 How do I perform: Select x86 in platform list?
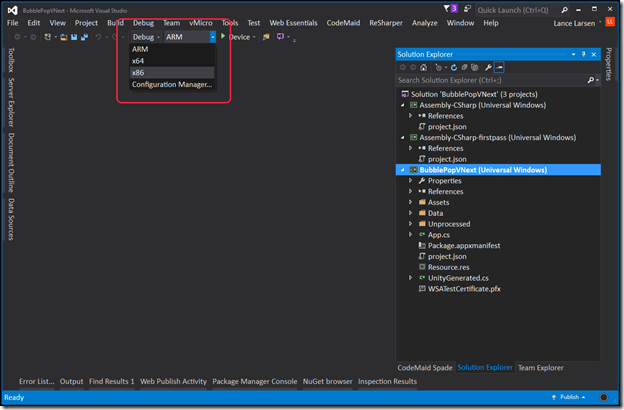(x=172, y=72)
